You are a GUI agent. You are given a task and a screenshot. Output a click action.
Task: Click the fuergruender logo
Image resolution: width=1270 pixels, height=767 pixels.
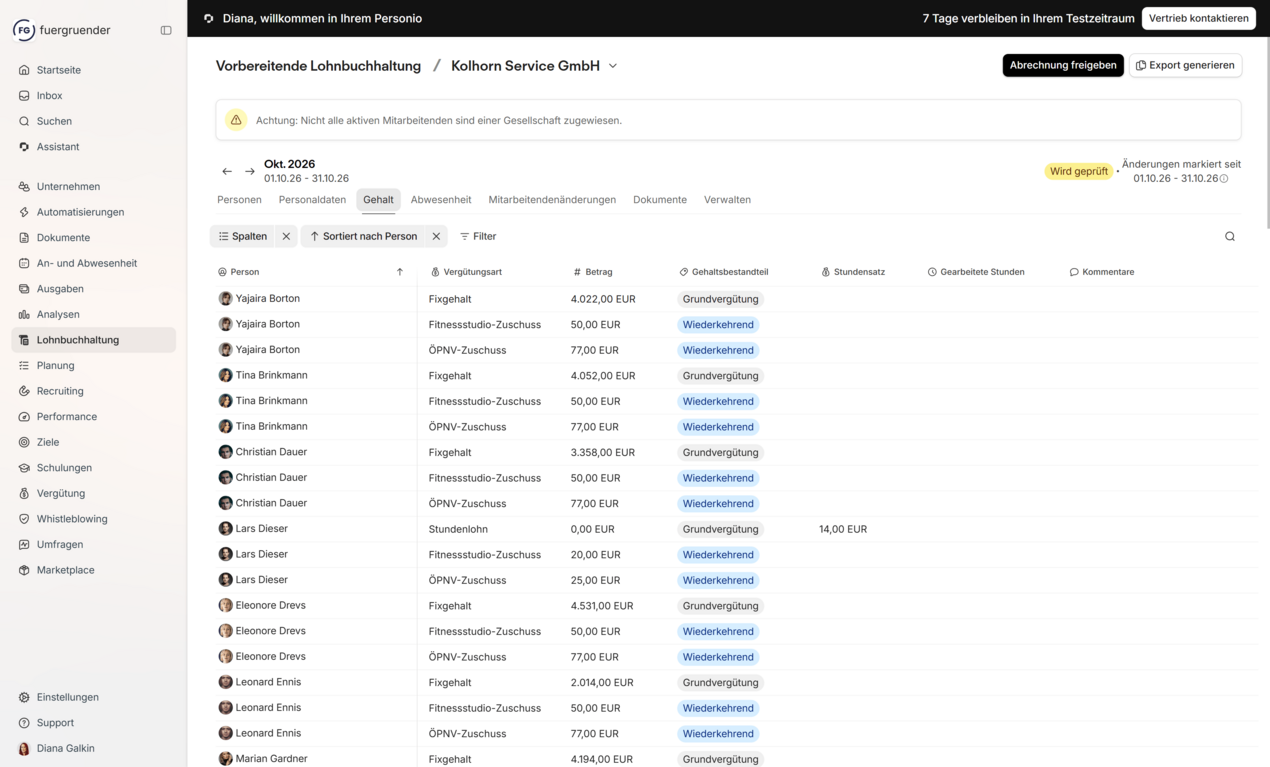tap(24, 30)
